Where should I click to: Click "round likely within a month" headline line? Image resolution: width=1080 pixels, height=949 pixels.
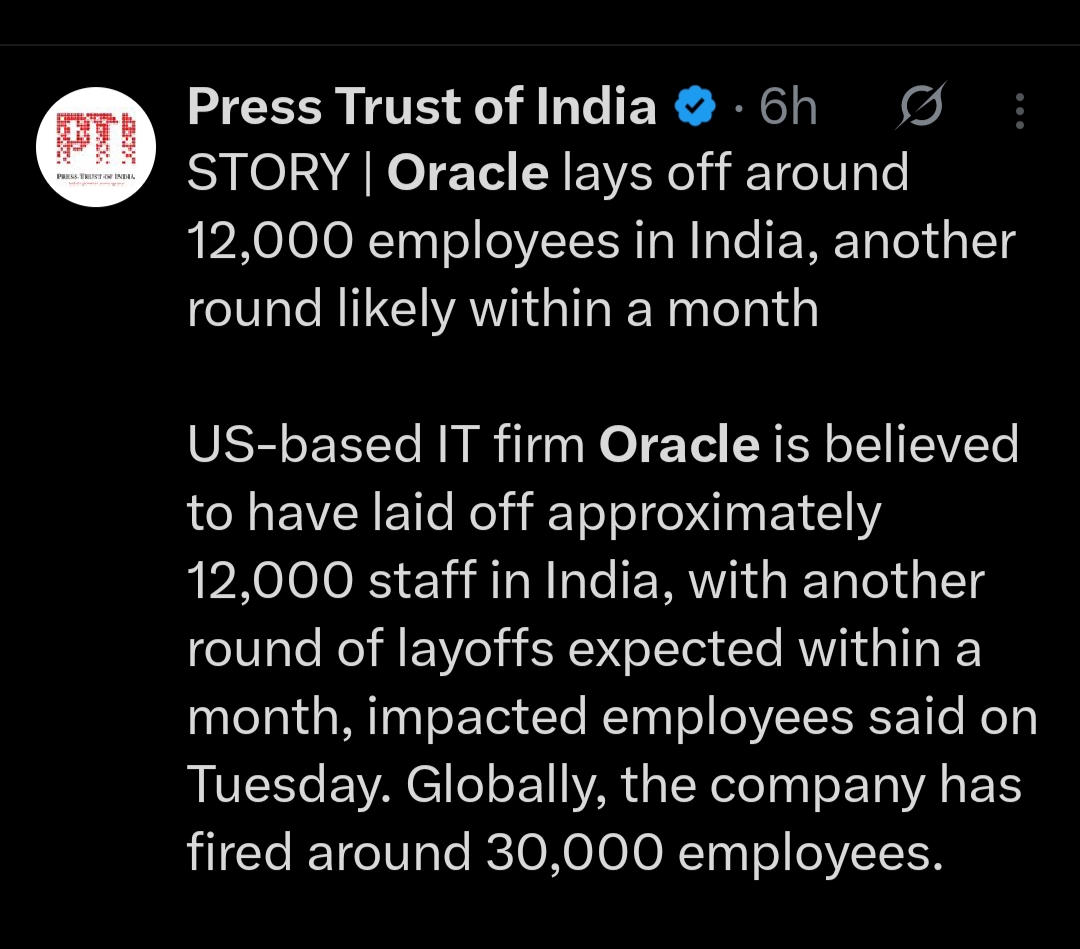(x=502, y=309)
